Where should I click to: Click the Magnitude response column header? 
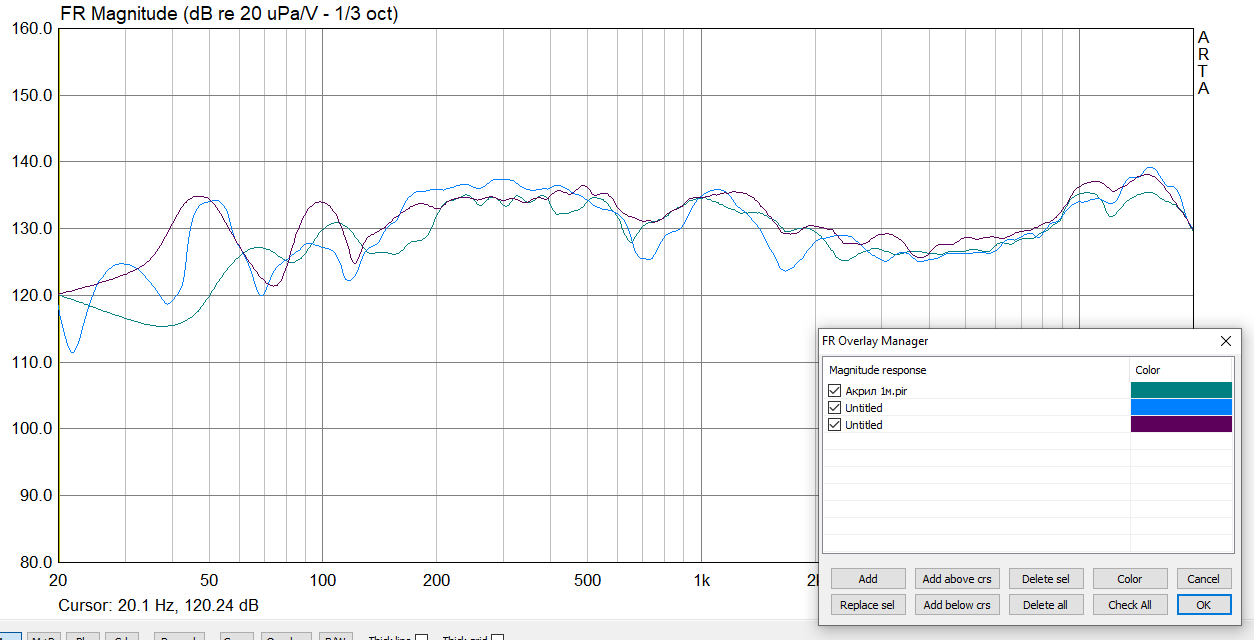[976, 370]
